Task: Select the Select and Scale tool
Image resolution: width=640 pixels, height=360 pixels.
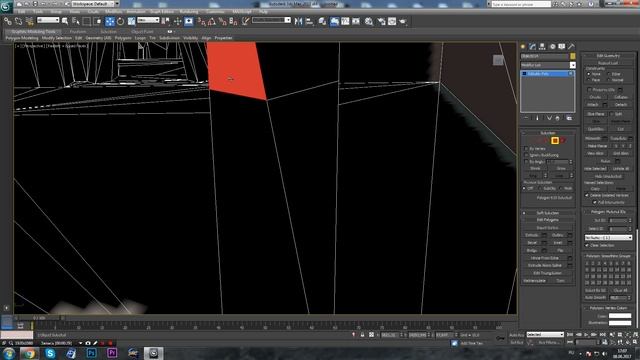Action: [x=131, y=21]
